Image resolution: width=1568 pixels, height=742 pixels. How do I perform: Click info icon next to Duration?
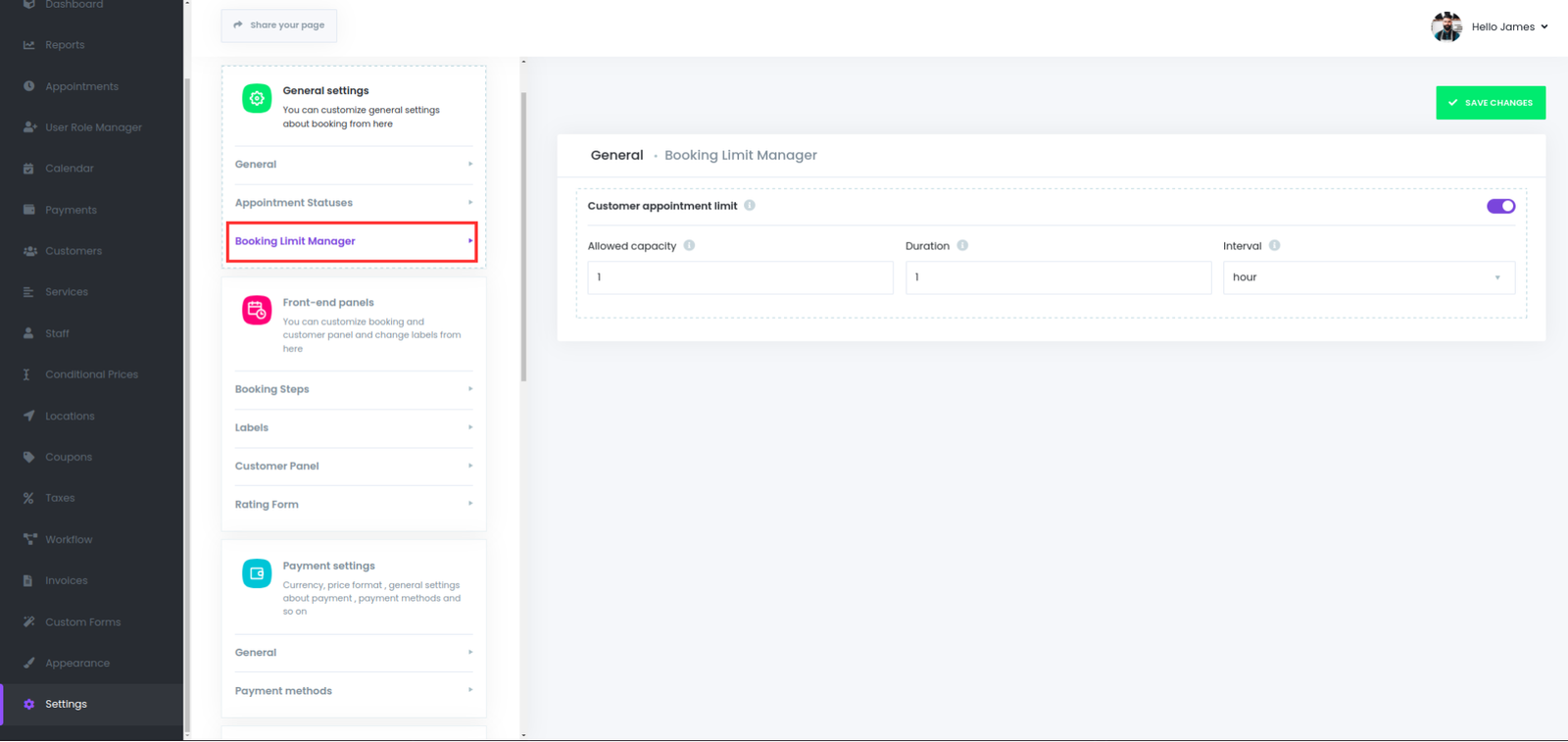[962, 246]
